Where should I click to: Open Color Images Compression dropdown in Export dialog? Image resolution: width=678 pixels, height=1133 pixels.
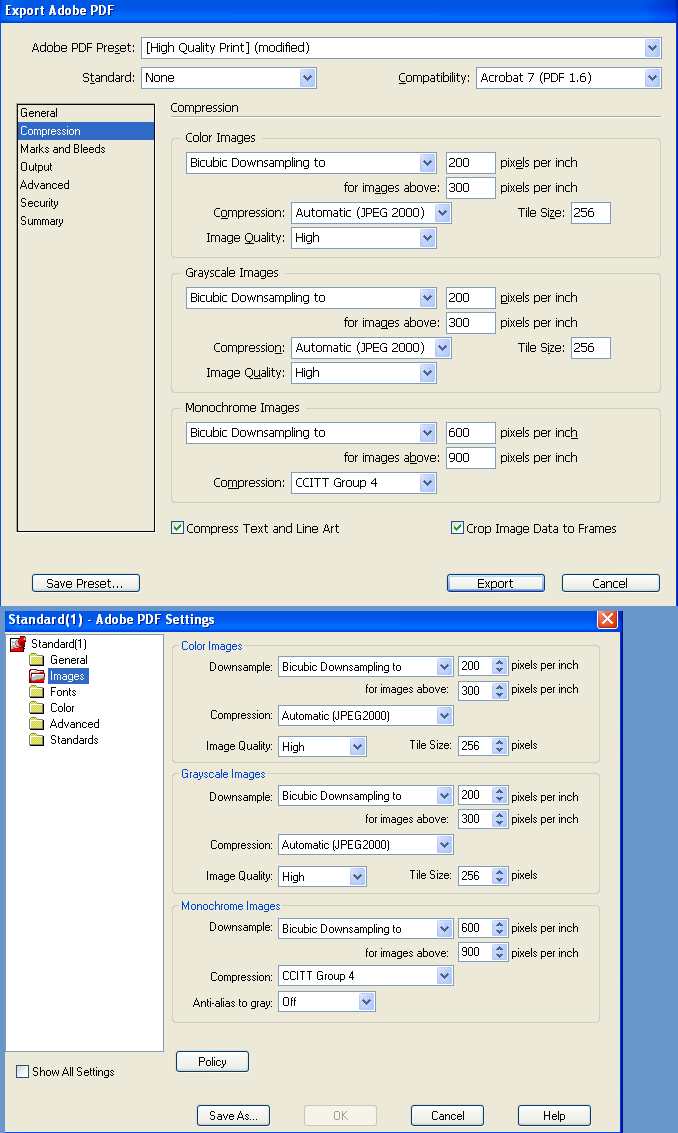372,213
